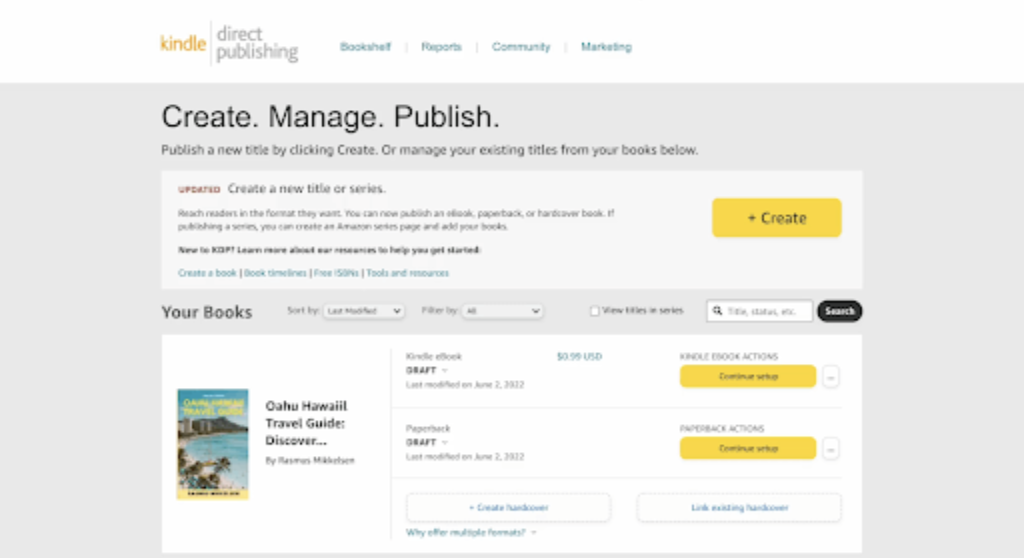Expand the Paperback DRAFT status arrow
Image resolution: width=1024 pixels, height=558 pixels.
tap(445, 442)
